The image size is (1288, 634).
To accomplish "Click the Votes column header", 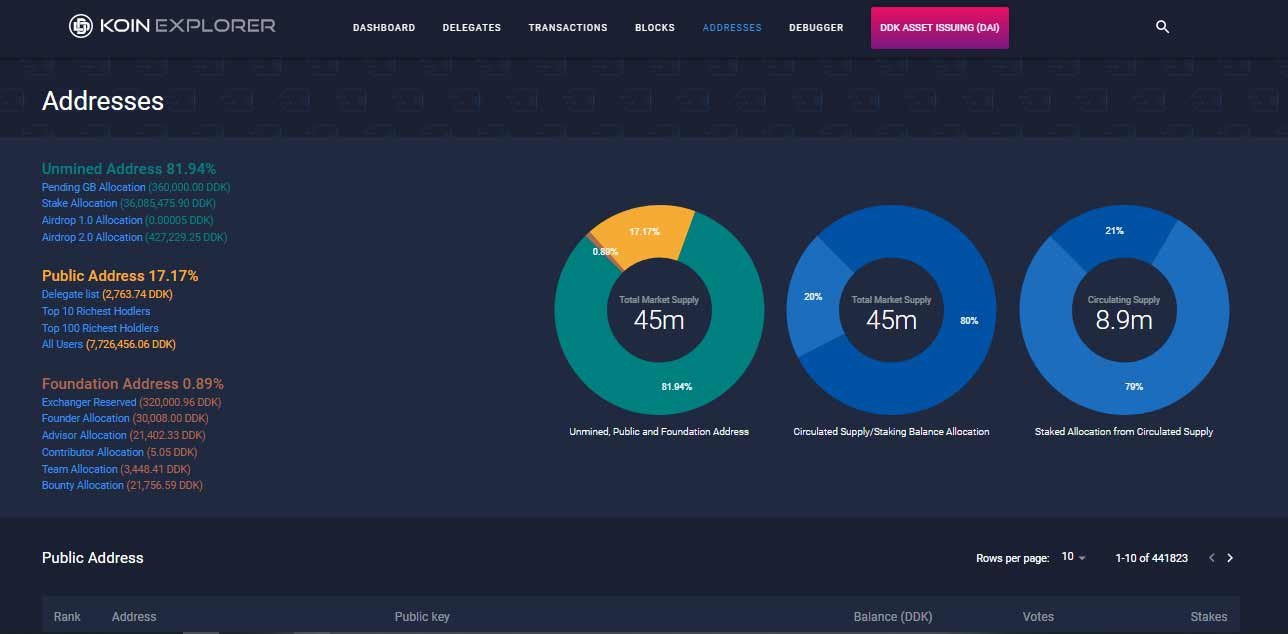I will 1038,617.
